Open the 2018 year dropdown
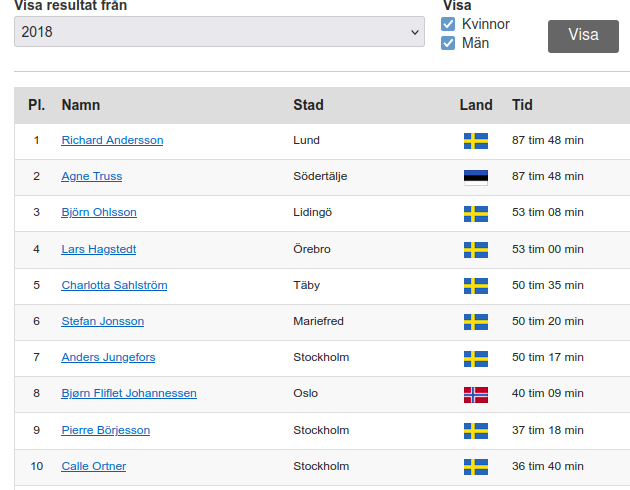This screenshot has width=630, height=490. [220, 32]
